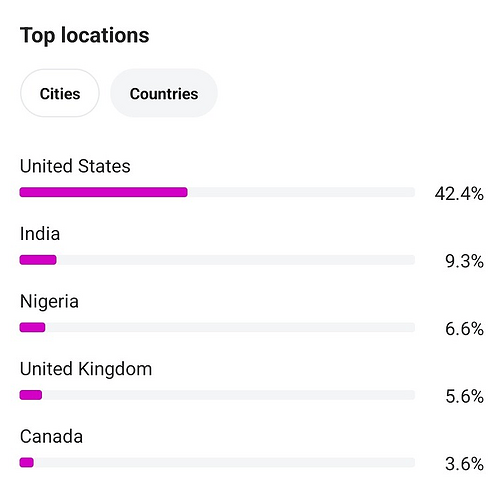Click the 6.6% percentage value

coord(464,329)
